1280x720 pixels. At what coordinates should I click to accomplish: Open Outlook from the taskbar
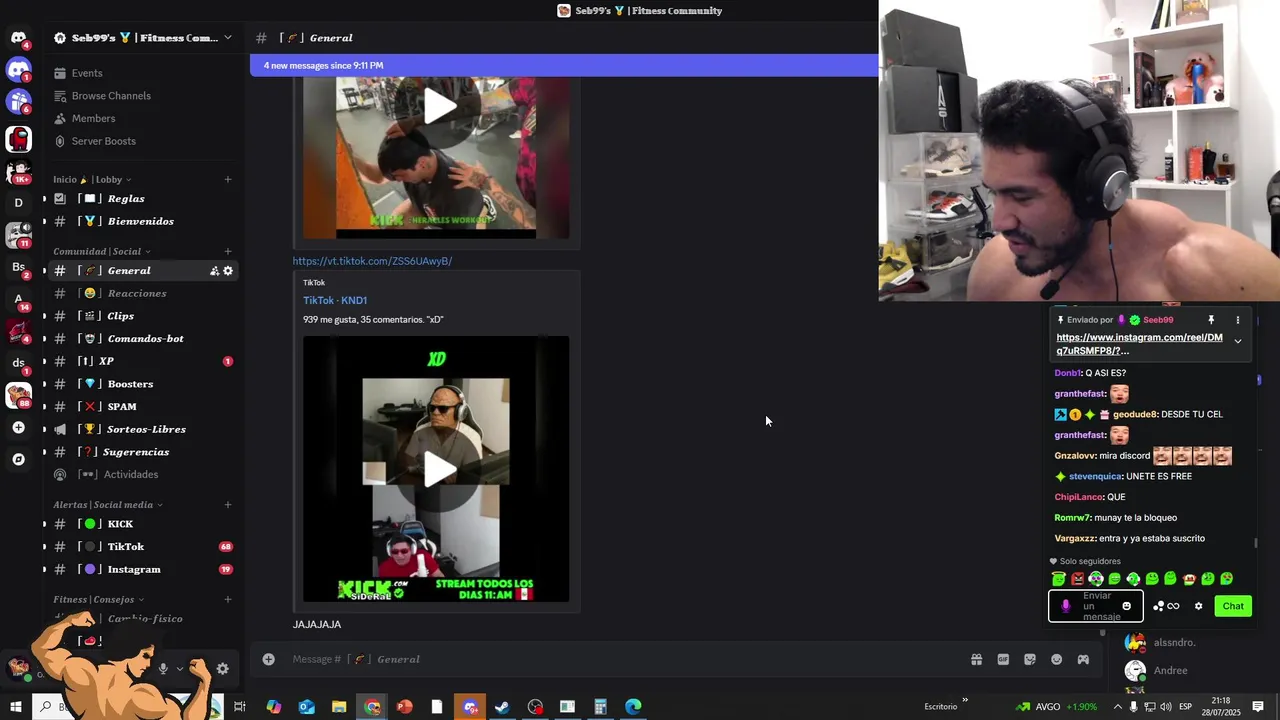307,707
